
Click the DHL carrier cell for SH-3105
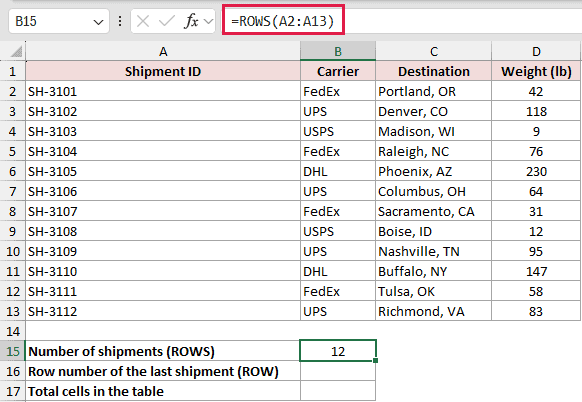click(338, 171)
